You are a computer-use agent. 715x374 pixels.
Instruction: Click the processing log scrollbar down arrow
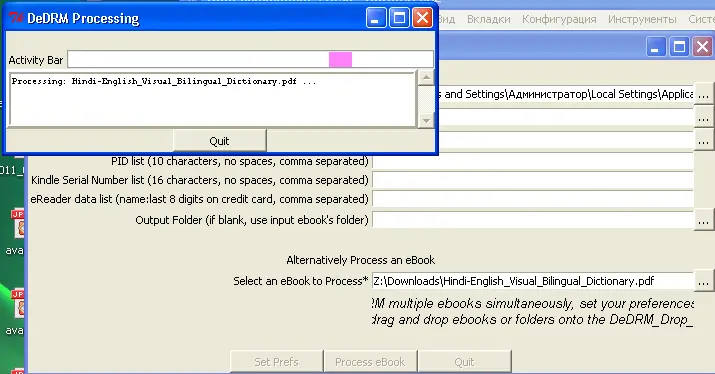426,120
